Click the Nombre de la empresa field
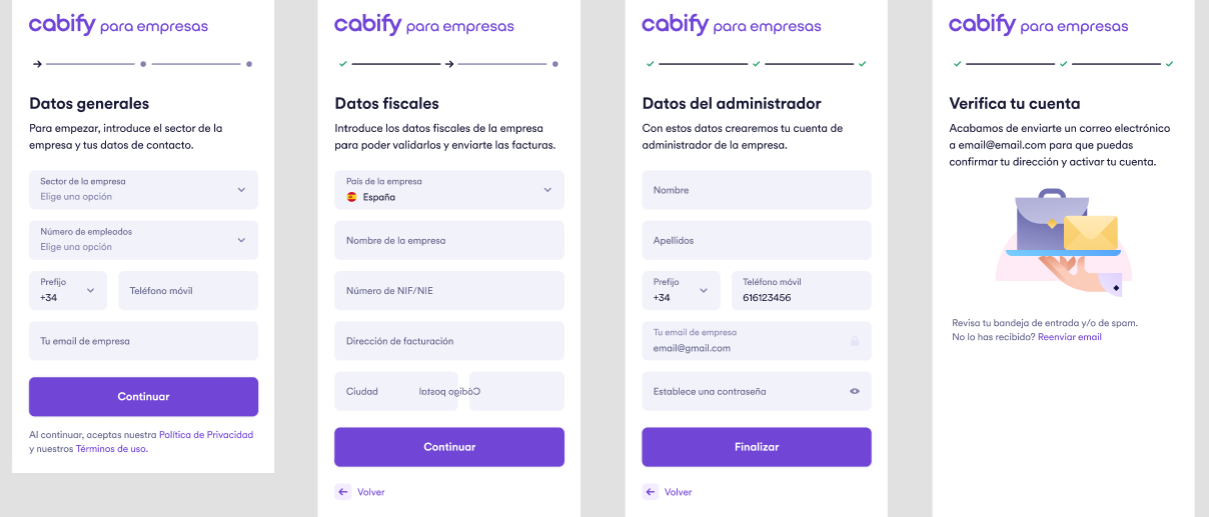 coord(449,240)
